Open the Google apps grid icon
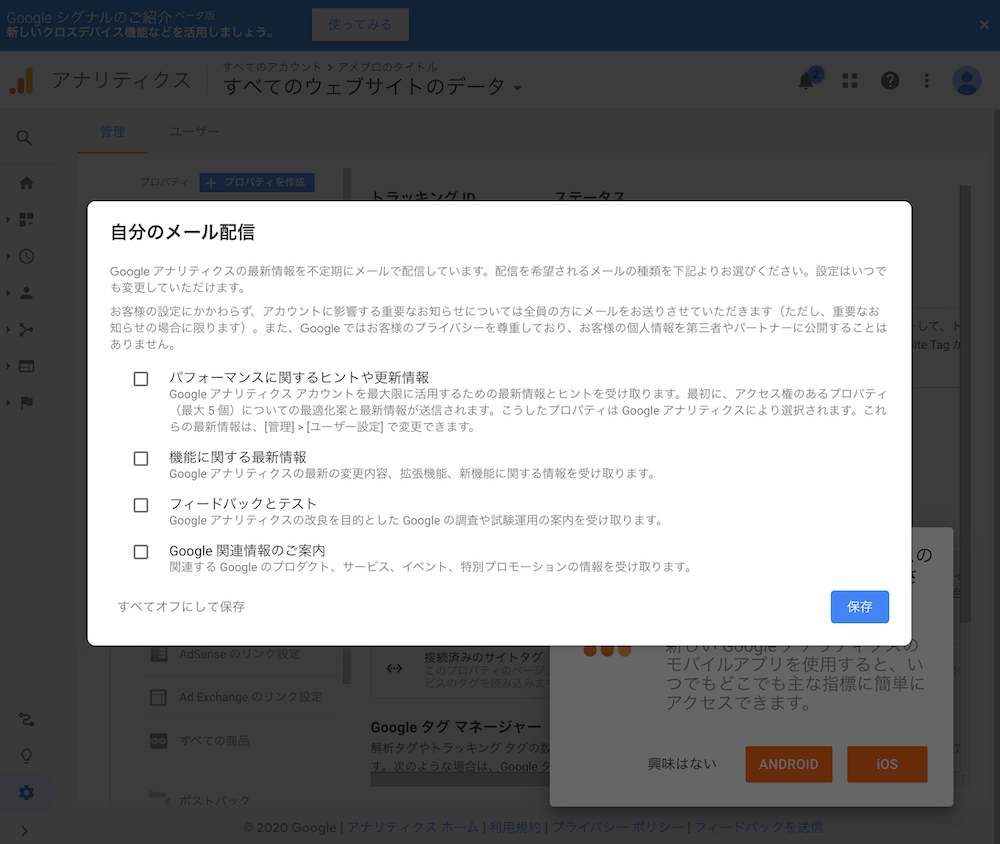This screenshot has width=1000, height=844. click(x=849, y=80)
